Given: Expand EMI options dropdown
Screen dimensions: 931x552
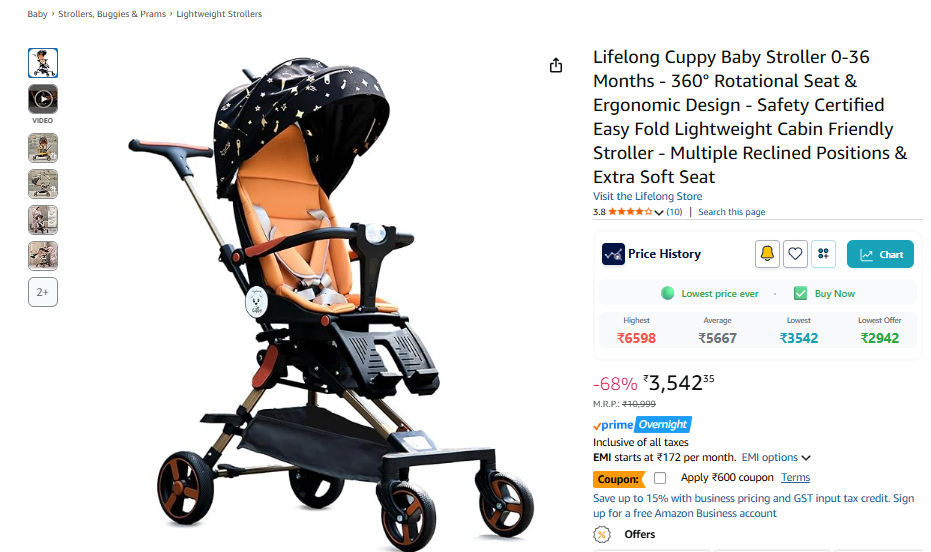Looking at the screenshot, I should tap(776, 458).
